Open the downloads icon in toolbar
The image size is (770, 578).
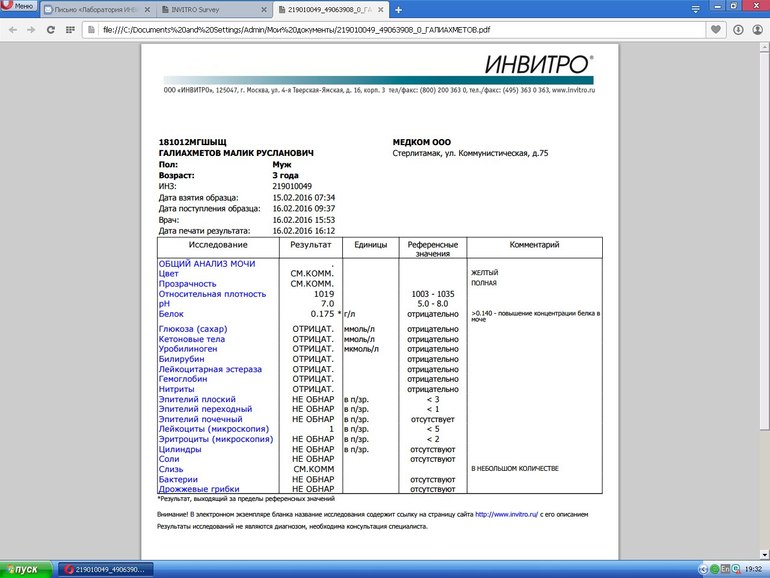pyautogui.click(x=738, y=29)
